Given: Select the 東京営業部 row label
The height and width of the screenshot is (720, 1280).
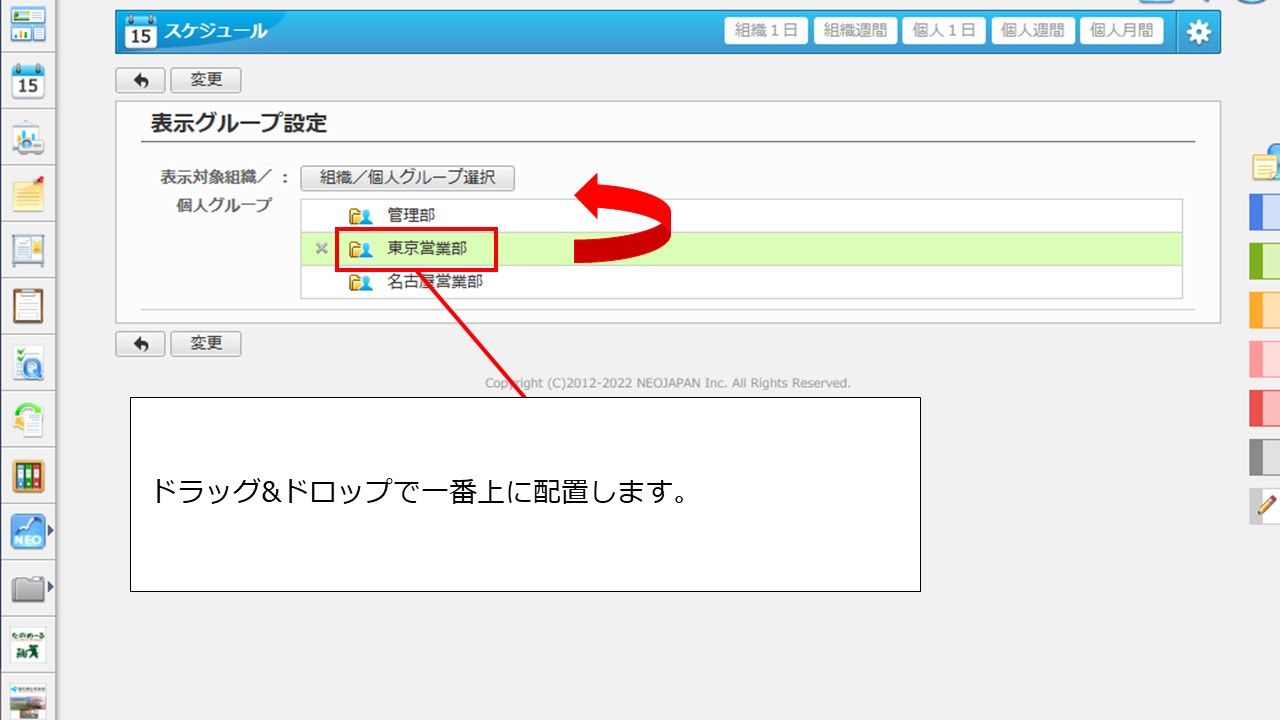Looking at the screenshot, I should 427,248.
